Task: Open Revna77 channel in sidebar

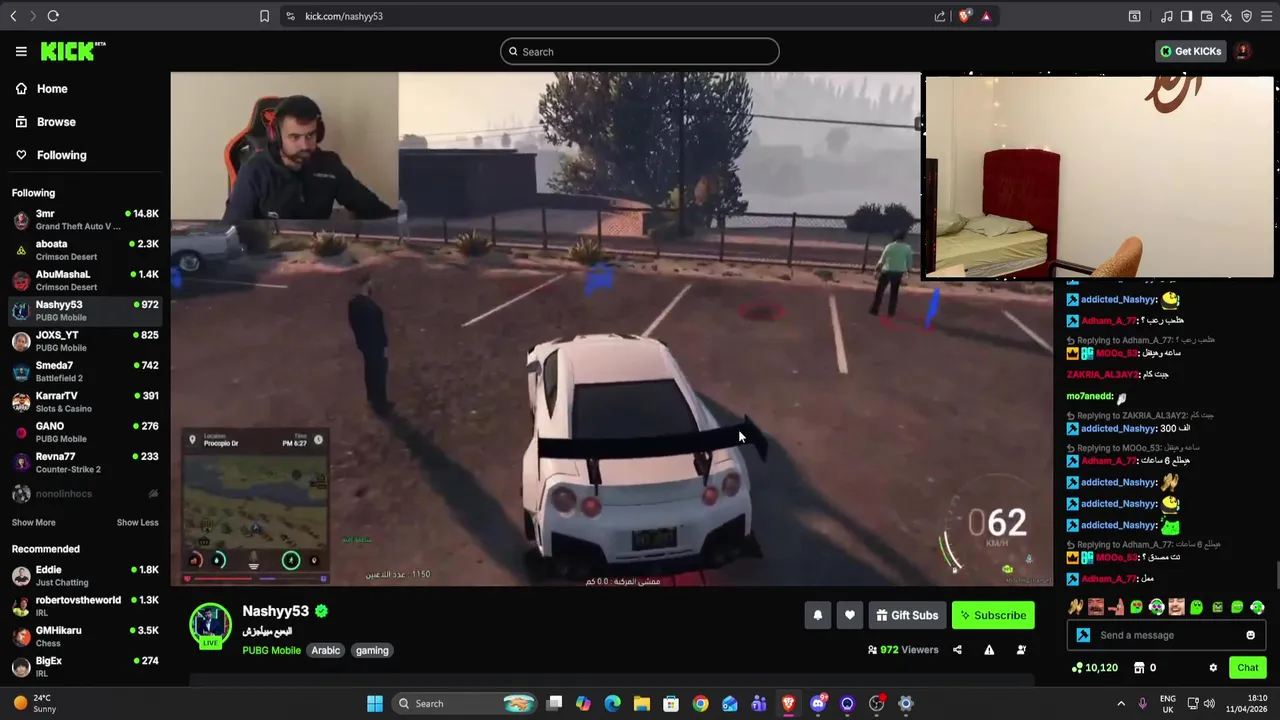Action: (x=85, y=463)
